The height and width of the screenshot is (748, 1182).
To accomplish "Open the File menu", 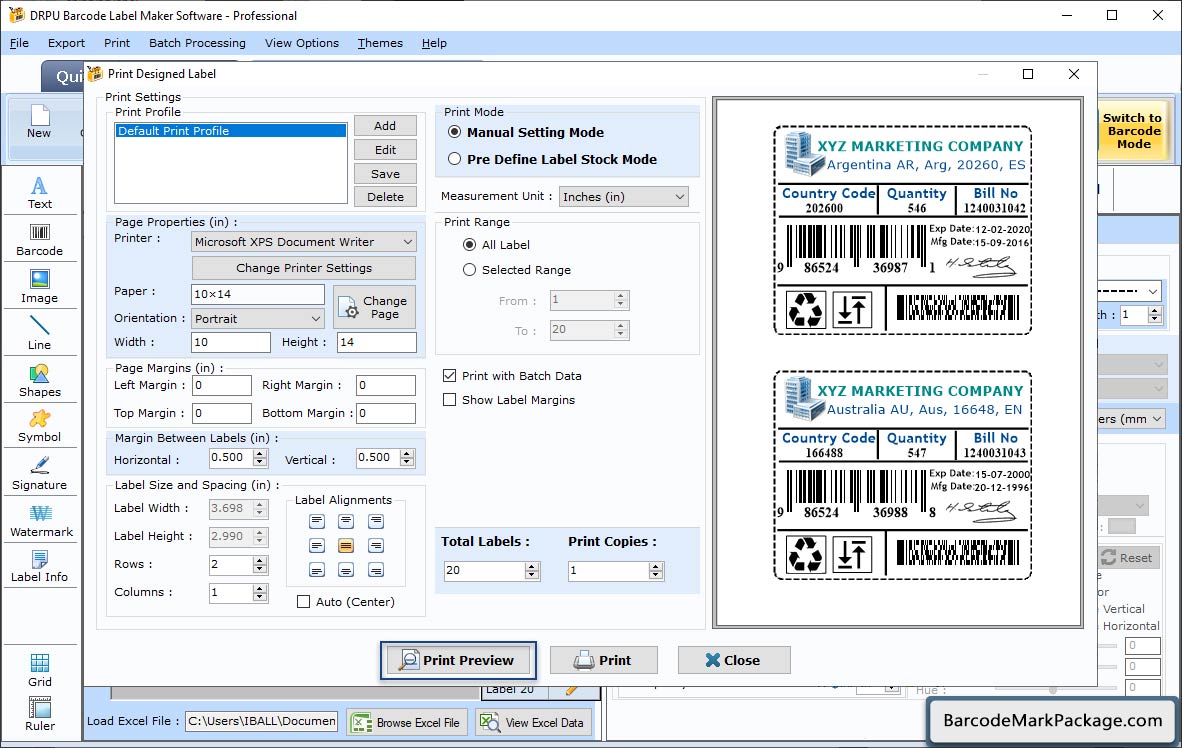I will [19, 43].
